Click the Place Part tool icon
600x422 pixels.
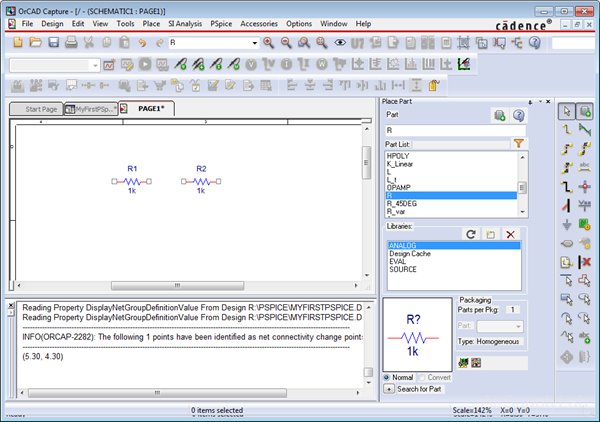[585, 111]
